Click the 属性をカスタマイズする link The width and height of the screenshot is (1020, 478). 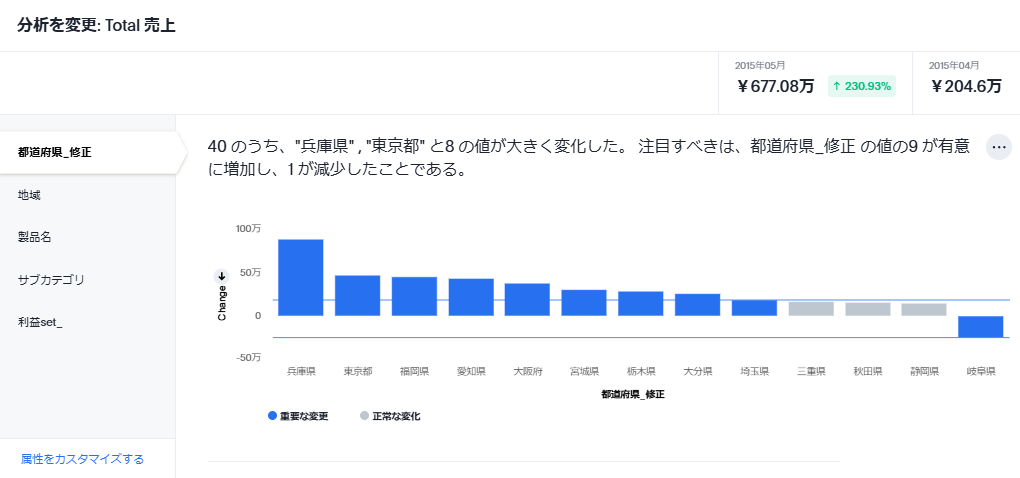click(82, 459)
